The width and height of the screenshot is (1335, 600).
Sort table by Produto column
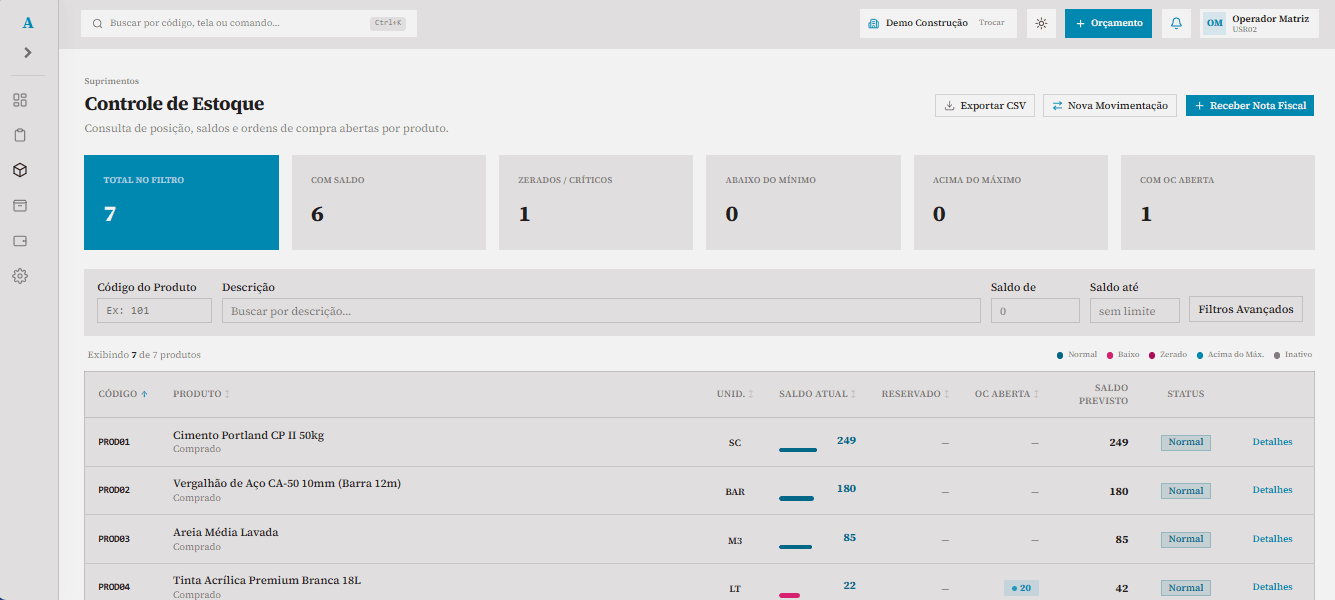pos(202,394)
